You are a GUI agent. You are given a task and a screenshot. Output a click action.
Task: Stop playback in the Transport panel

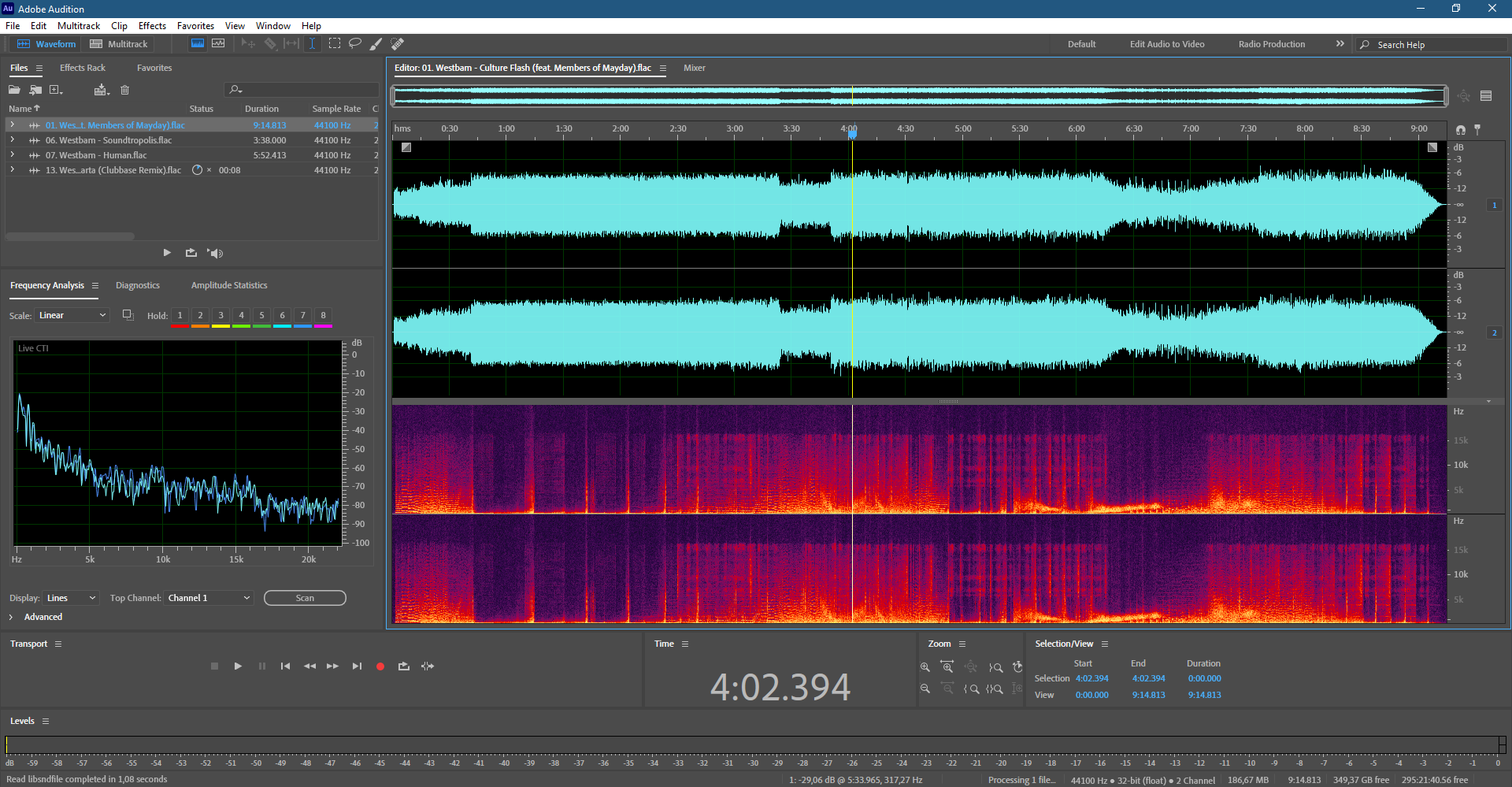[214, 666]
